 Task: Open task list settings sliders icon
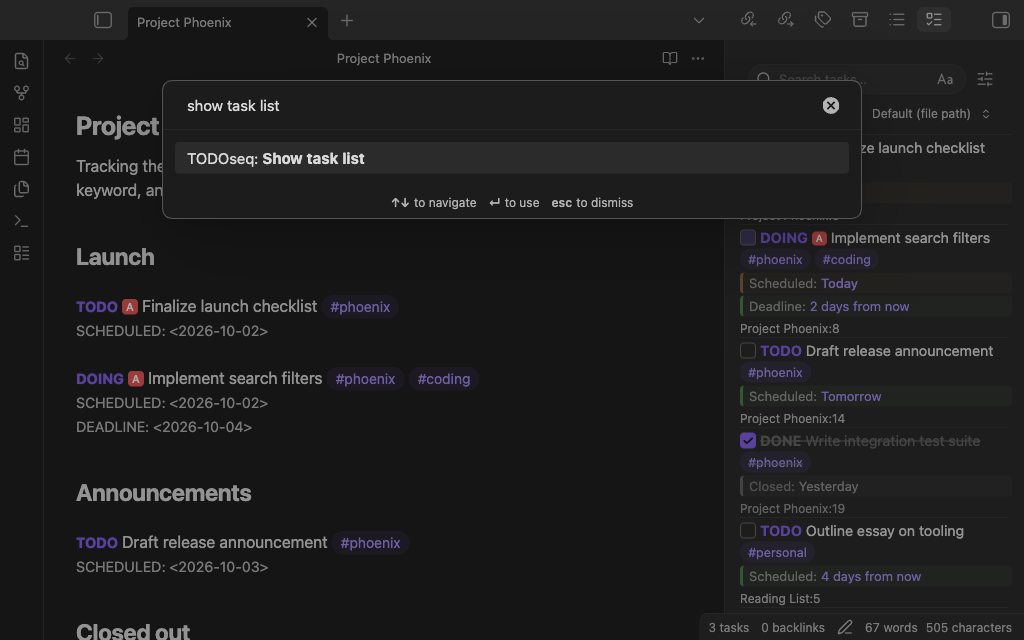coord(985,79)
